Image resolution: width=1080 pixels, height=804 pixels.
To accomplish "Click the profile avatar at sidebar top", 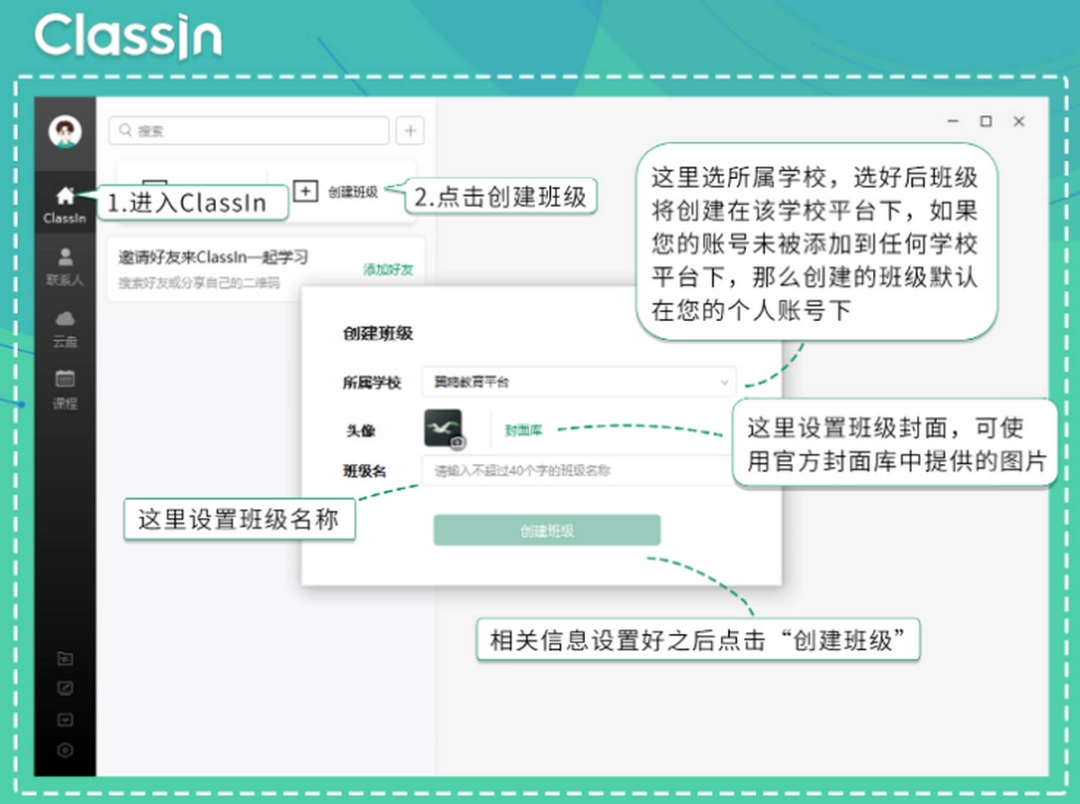I will pos(64,132).
